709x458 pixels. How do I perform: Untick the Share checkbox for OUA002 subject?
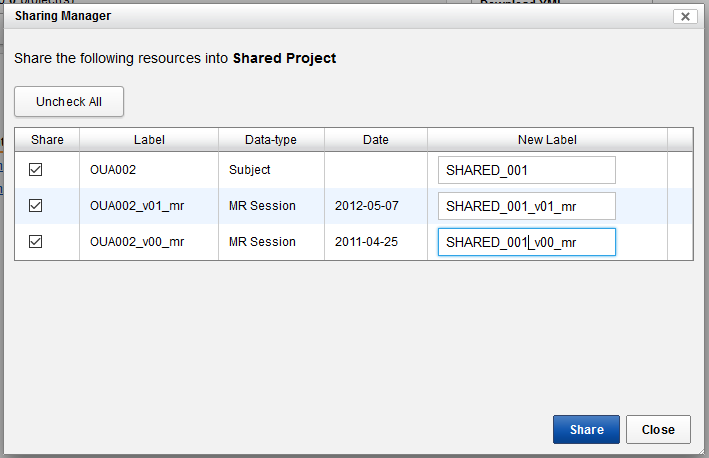[x=36, y=170]
